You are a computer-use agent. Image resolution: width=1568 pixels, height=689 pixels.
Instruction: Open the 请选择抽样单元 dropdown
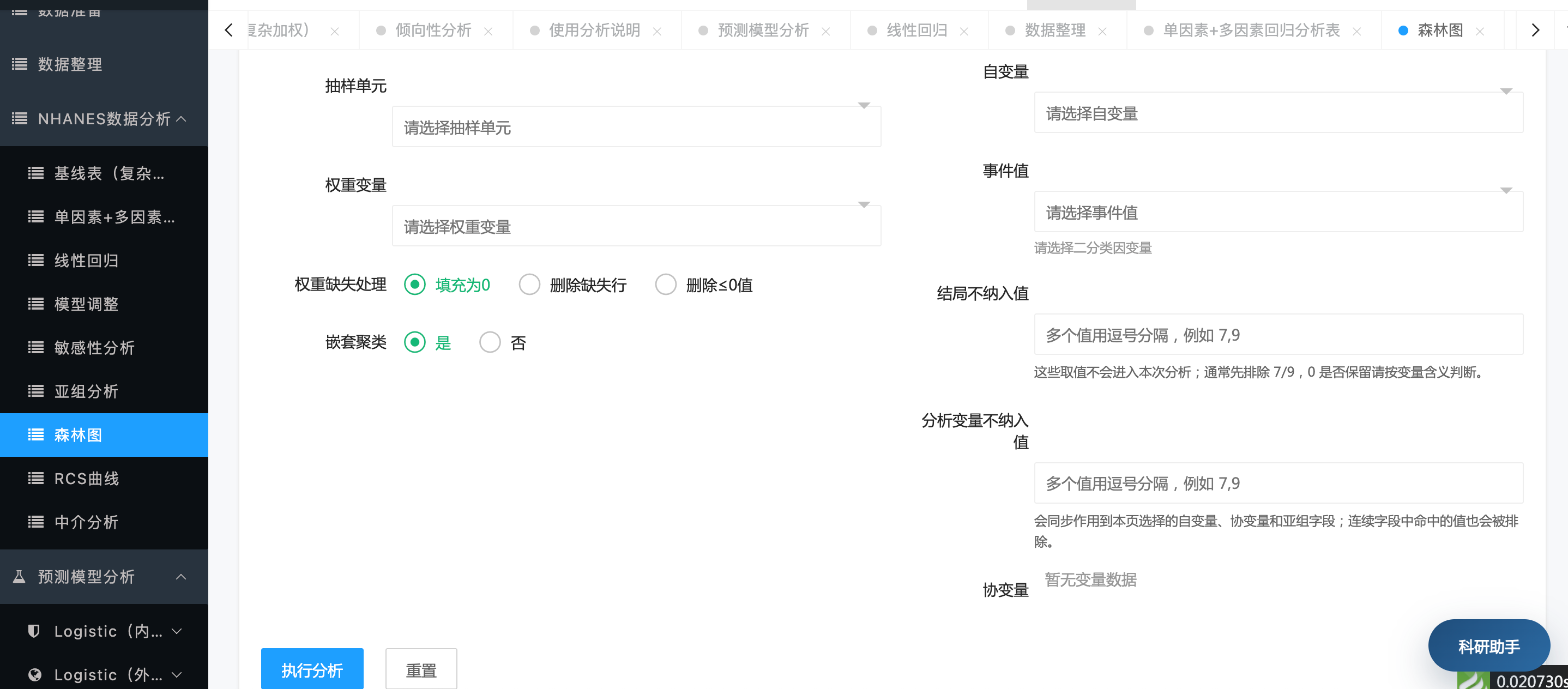tap(636, 127)
